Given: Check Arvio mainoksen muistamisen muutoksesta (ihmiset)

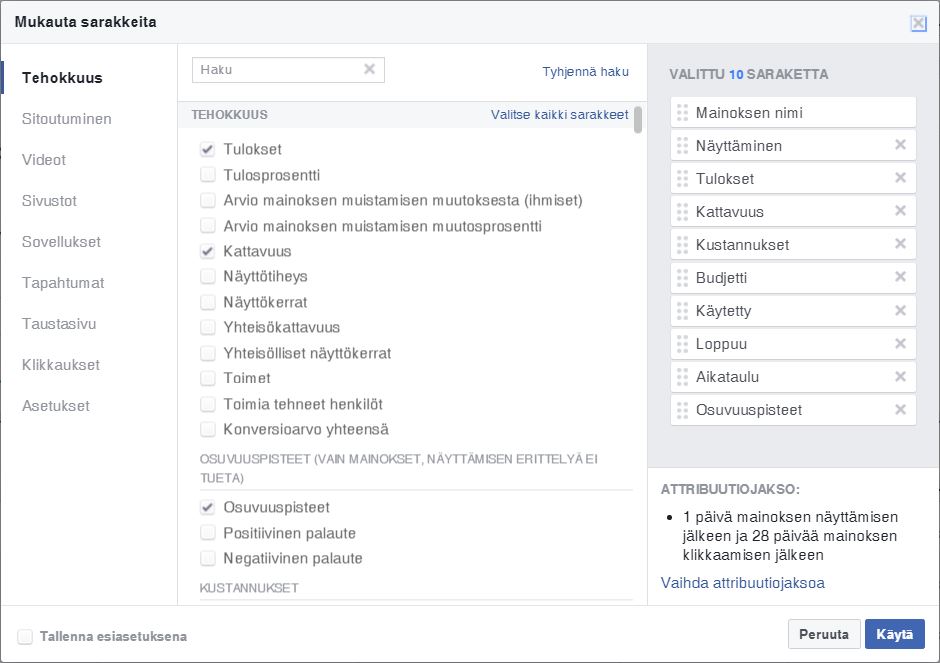Looking at the screenshot, I should (x=207, y=200).
